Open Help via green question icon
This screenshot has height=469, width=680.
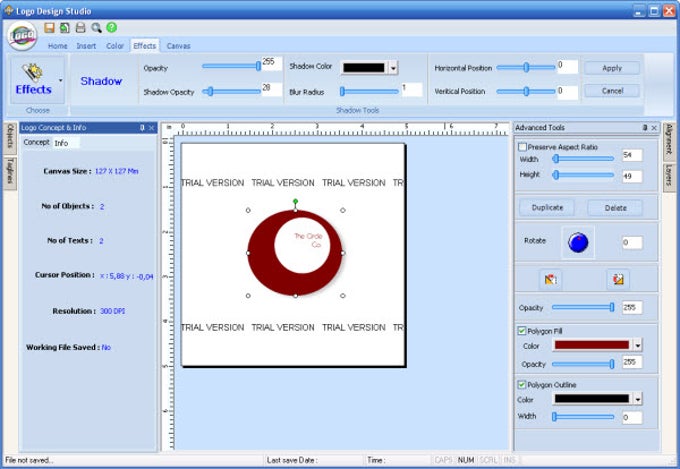[x=111, y=27]
